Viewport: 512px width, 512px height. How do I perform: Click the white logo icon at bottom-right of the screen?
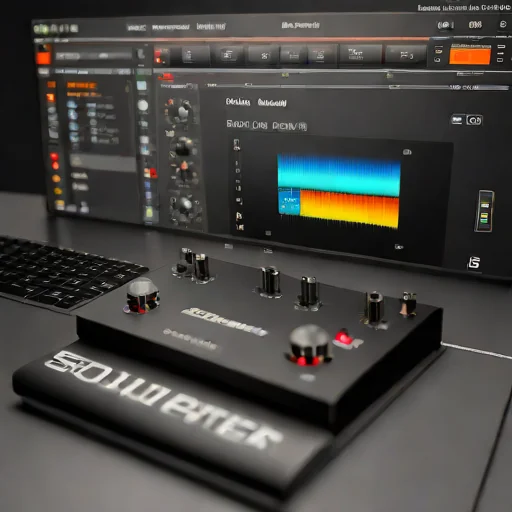(x=474, y=263)
